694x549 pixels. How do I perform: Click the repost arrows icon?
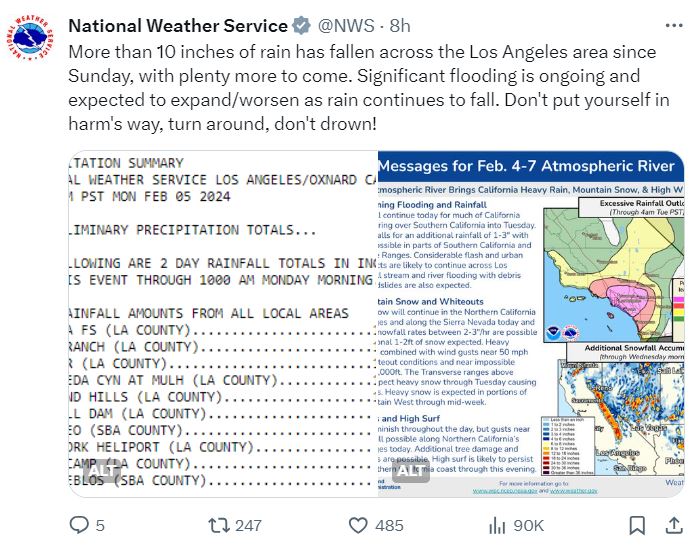219,526
